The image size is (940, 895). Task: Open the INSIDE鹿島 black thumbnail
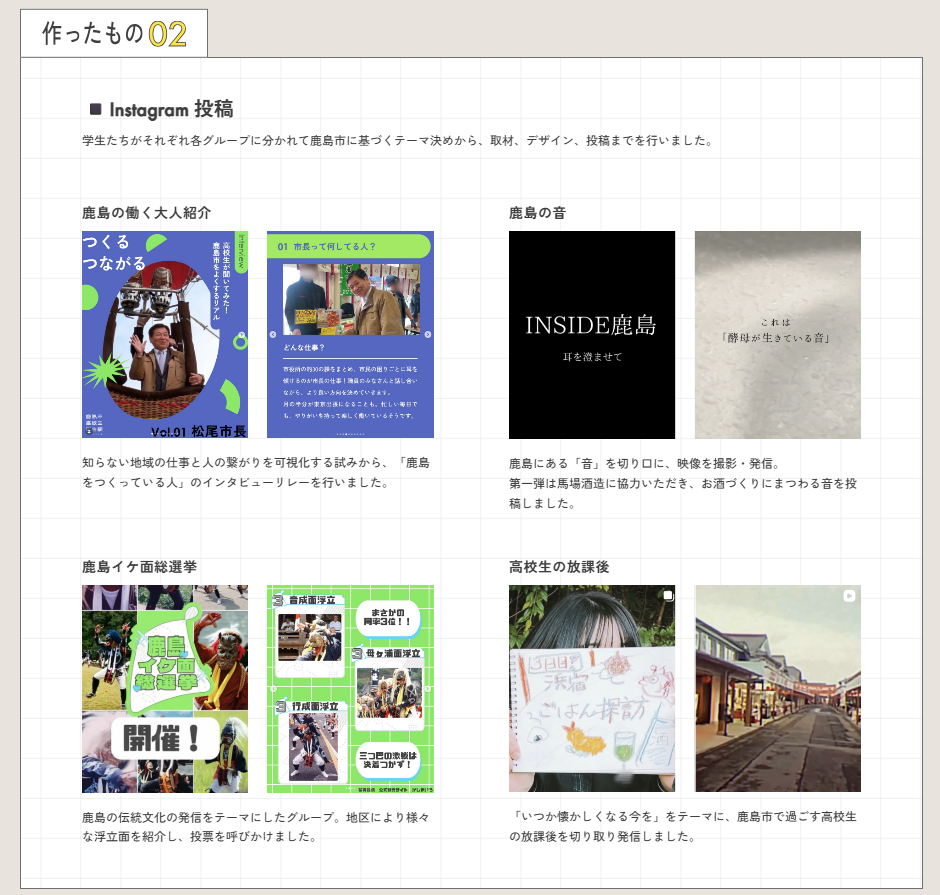[592, 335]
